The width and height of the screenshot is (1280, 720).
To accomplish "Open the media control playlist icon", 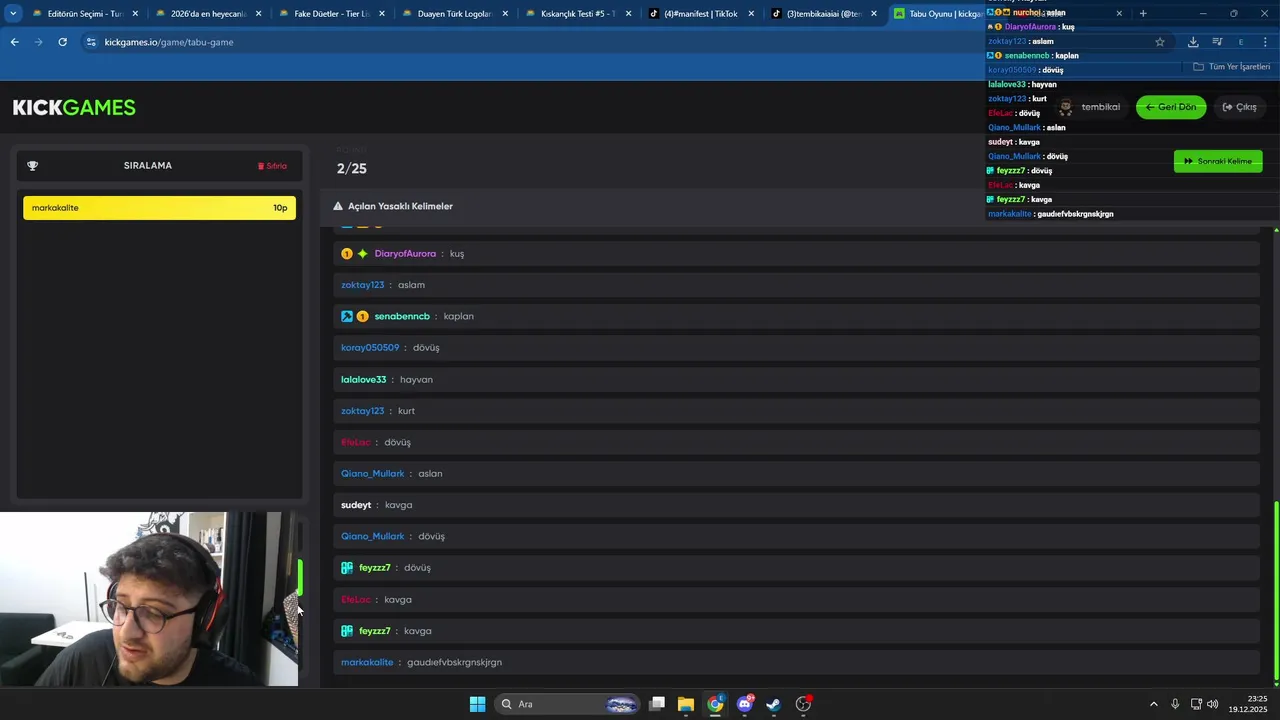I will tap(1217, 42).
